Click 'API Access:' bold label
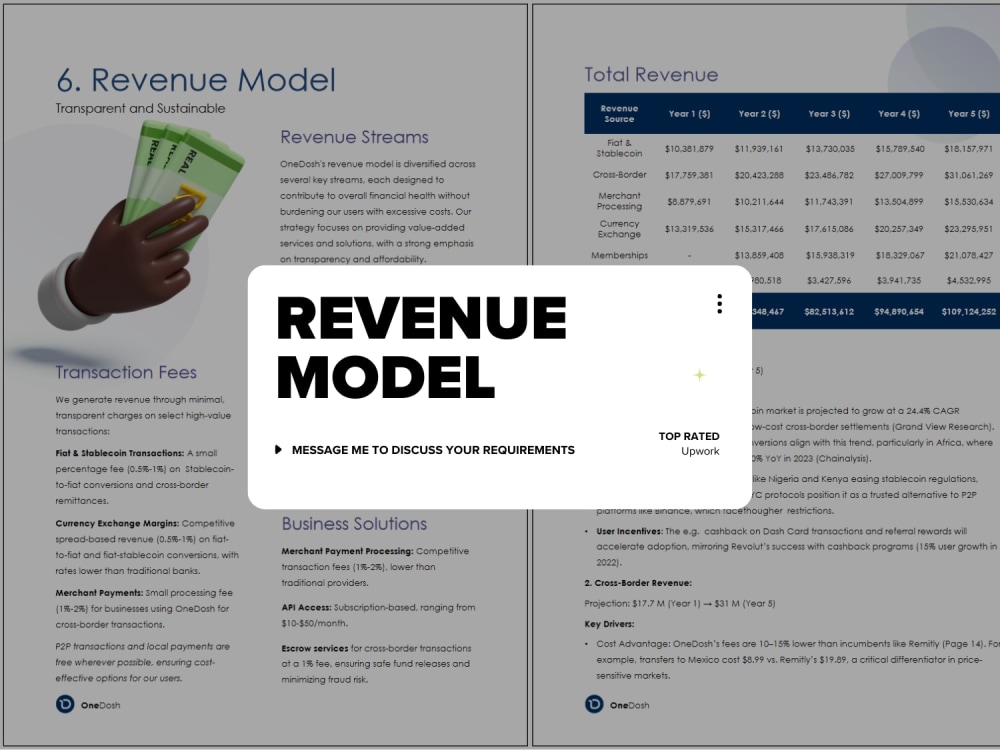 307,608
